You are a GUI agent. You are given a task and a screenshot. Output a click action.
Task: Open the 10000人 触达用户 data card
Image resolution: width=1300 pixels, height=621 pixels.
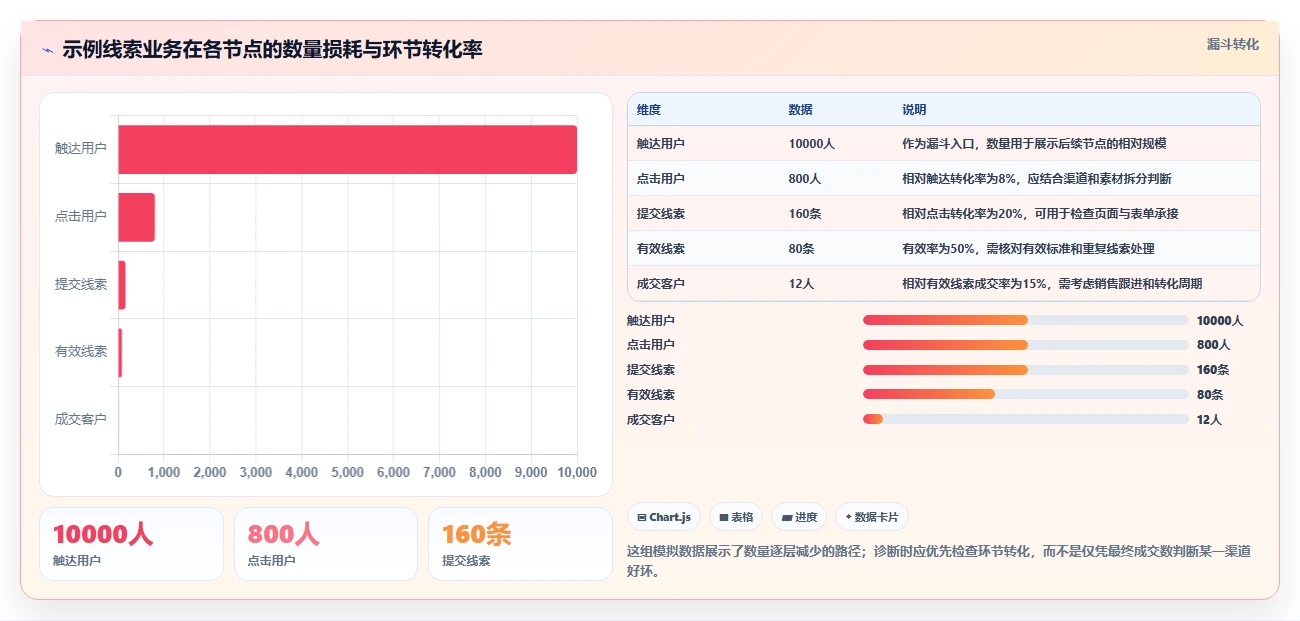(x=131, y=544)
